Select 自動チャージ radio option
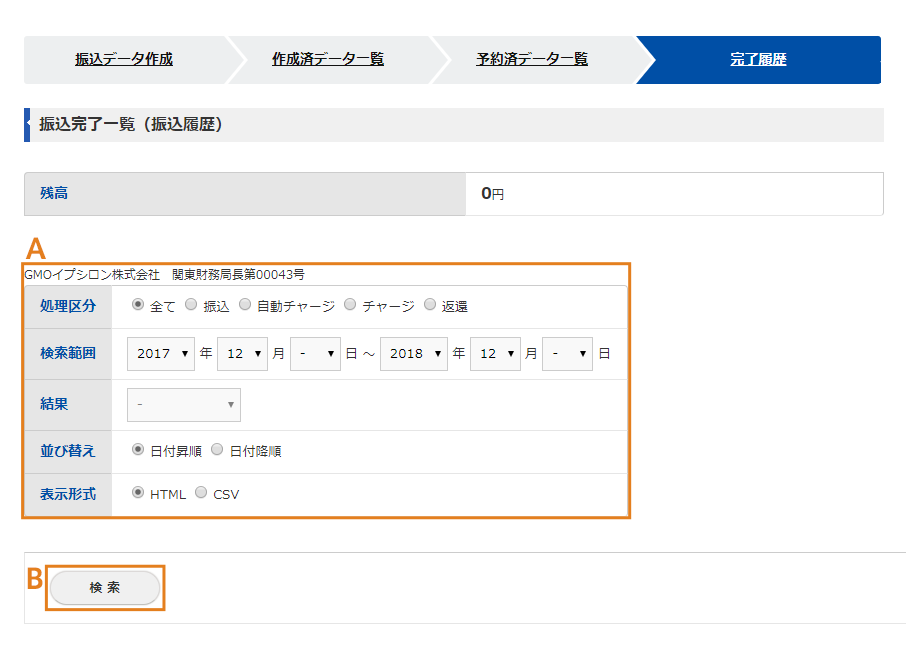The image size is (910, 650). (x=245, y=305)
